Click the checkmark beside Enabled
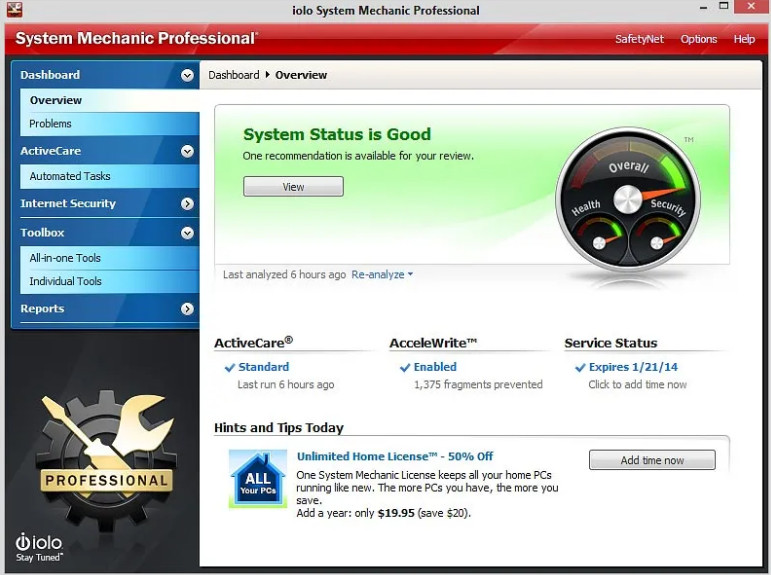This screenshot has width=771, height=575. pyautogui.click(x=405, y=367)
